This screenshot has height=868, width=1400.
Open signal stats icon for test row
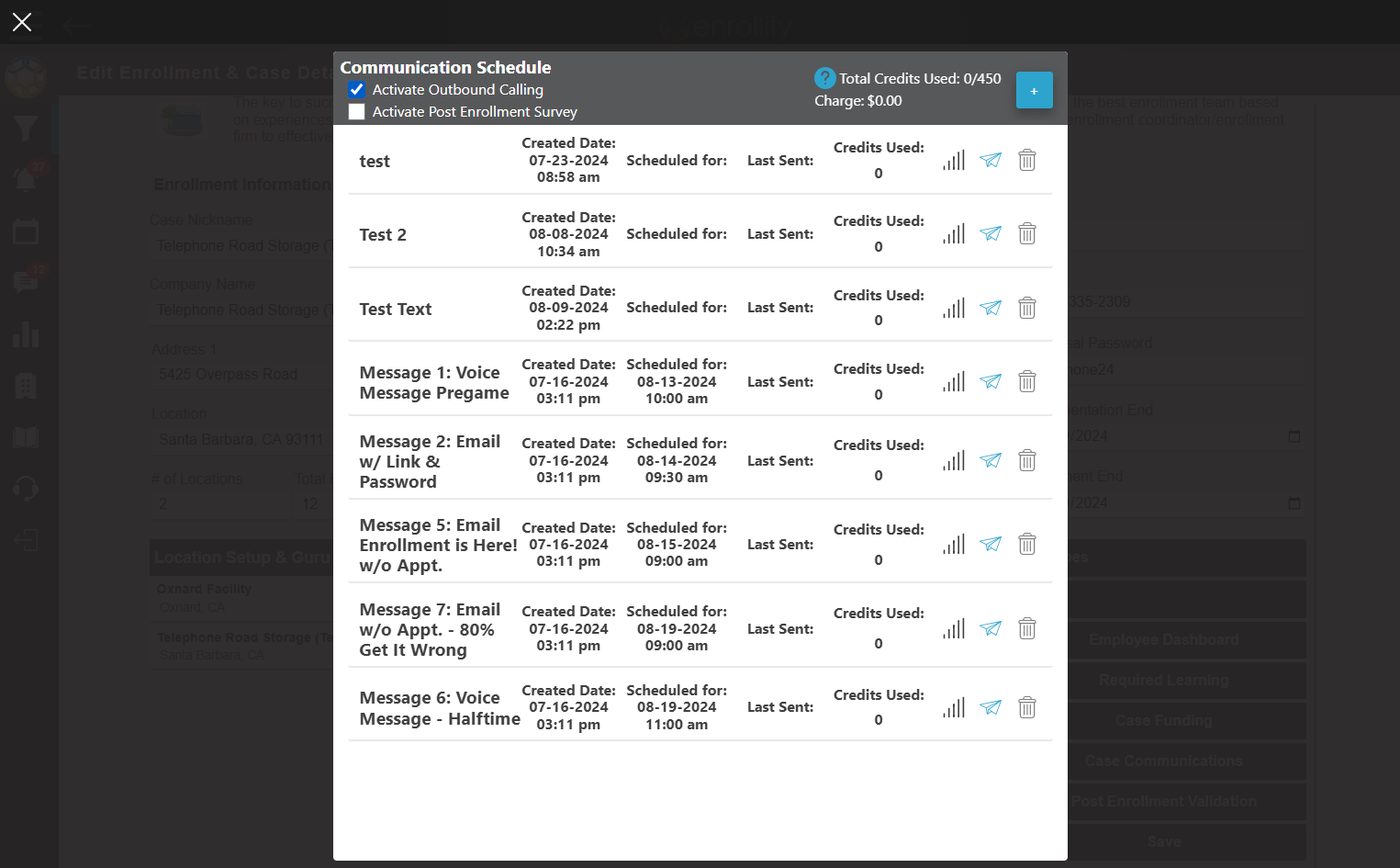tap(954, 160)
